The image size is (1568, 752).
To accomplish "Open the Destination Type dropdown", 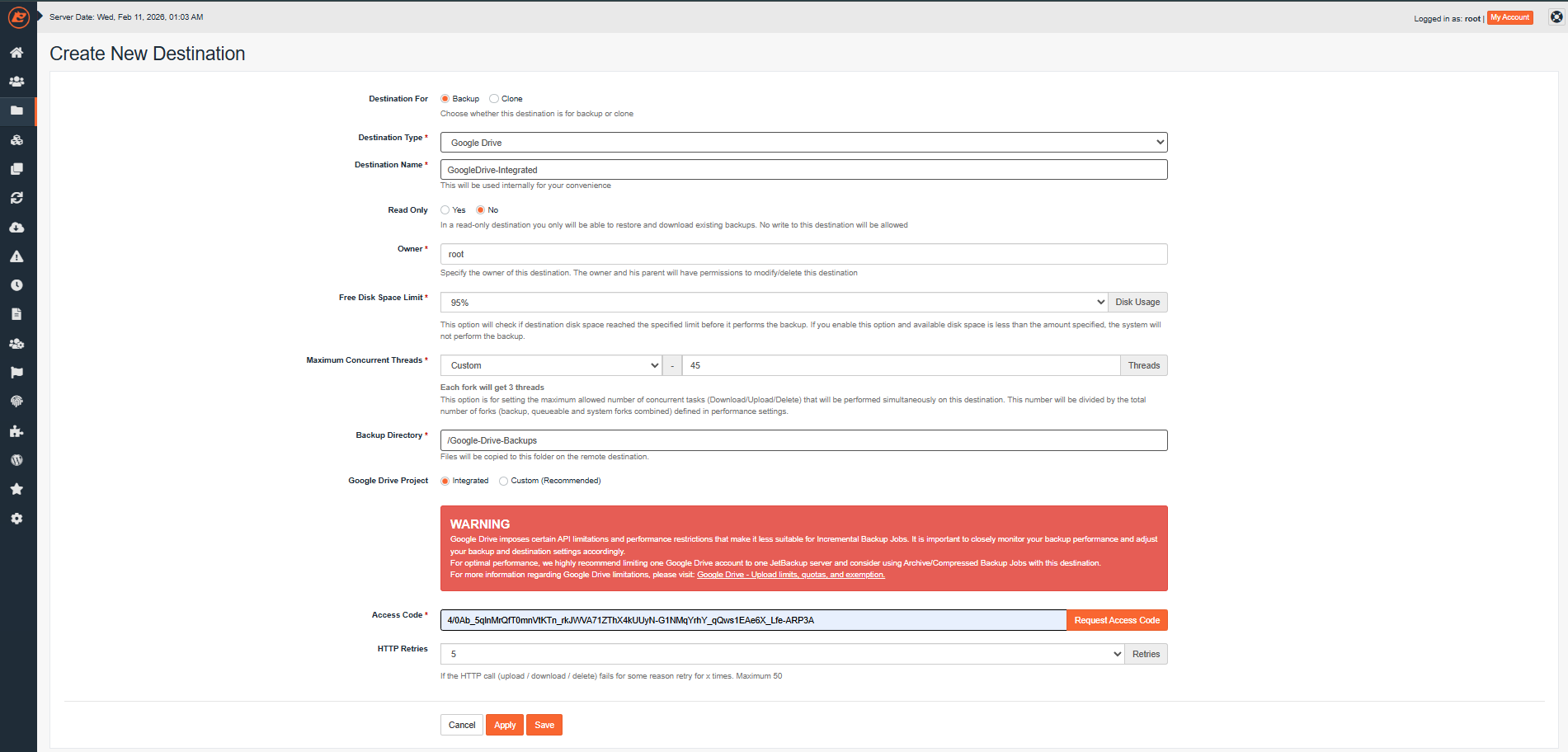I will point(803,143).
